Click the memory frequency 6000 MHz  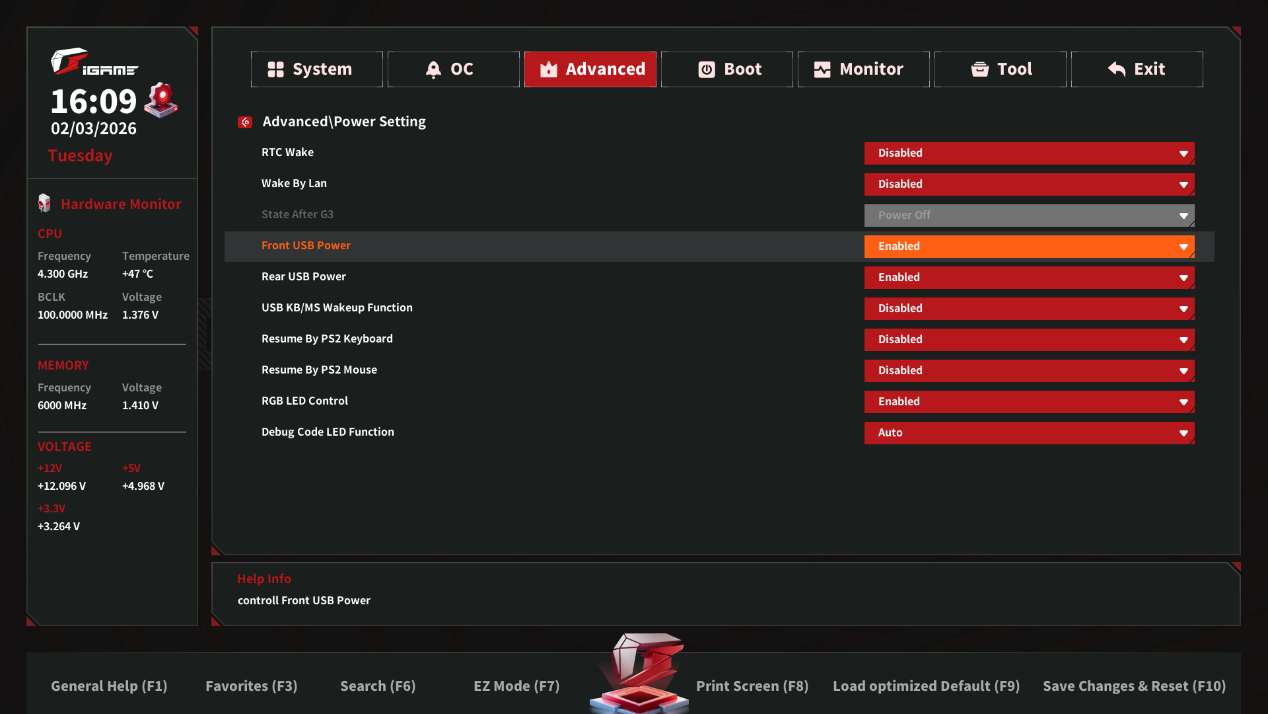[x=62, y=406]
